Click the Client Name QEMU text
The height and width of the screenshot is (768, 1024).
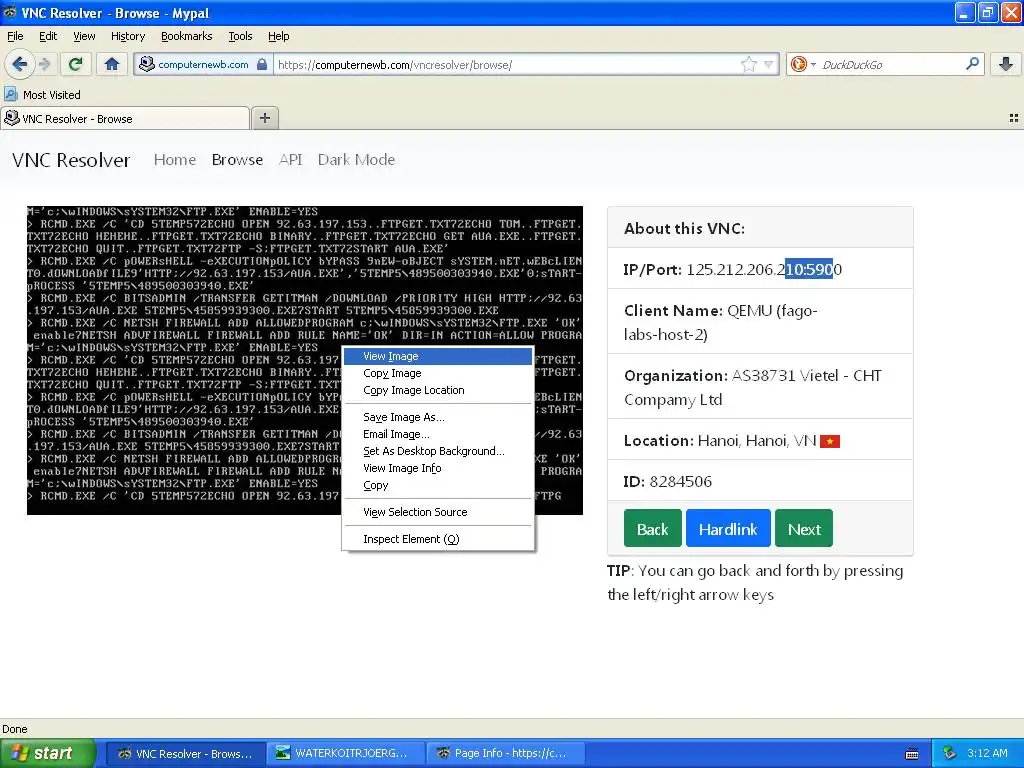pyautogui.click(x=720, y=322)
